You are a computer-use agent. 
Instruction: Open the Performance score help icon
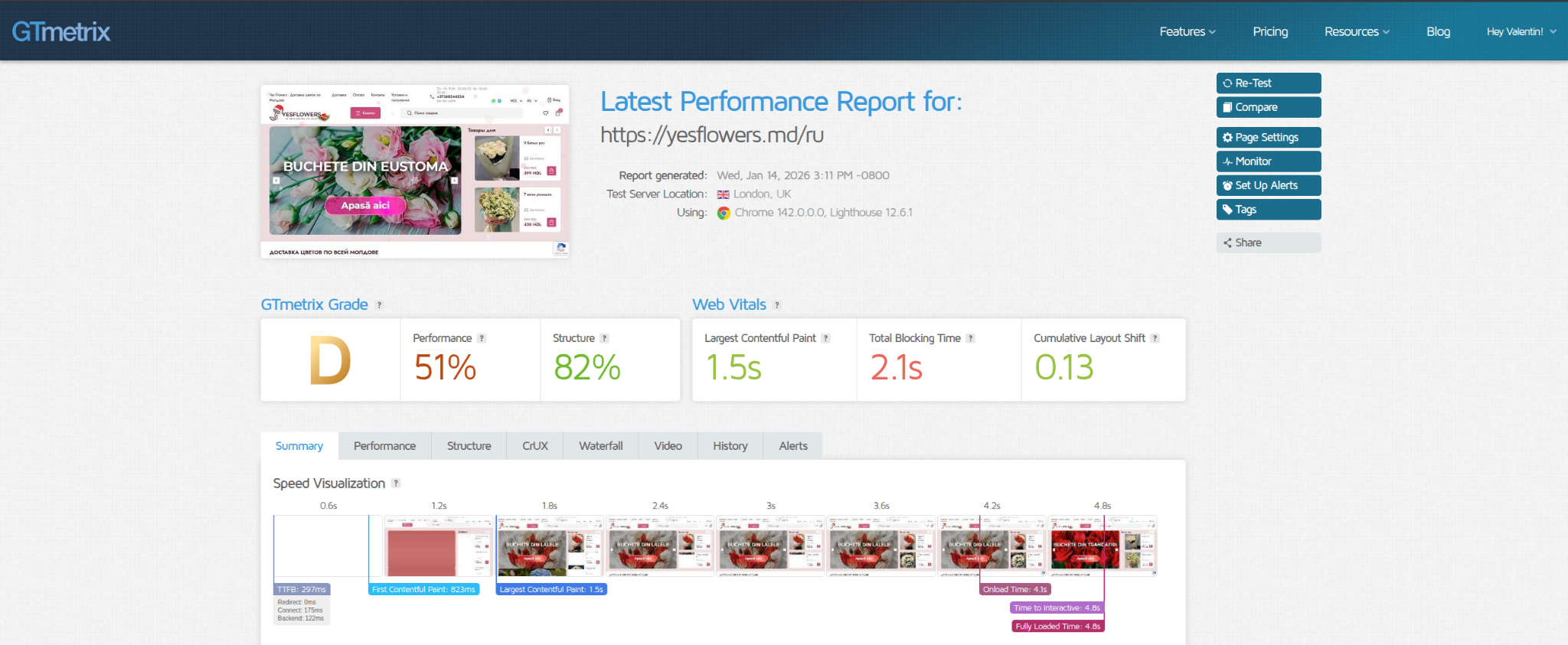[x=482, y=338]
